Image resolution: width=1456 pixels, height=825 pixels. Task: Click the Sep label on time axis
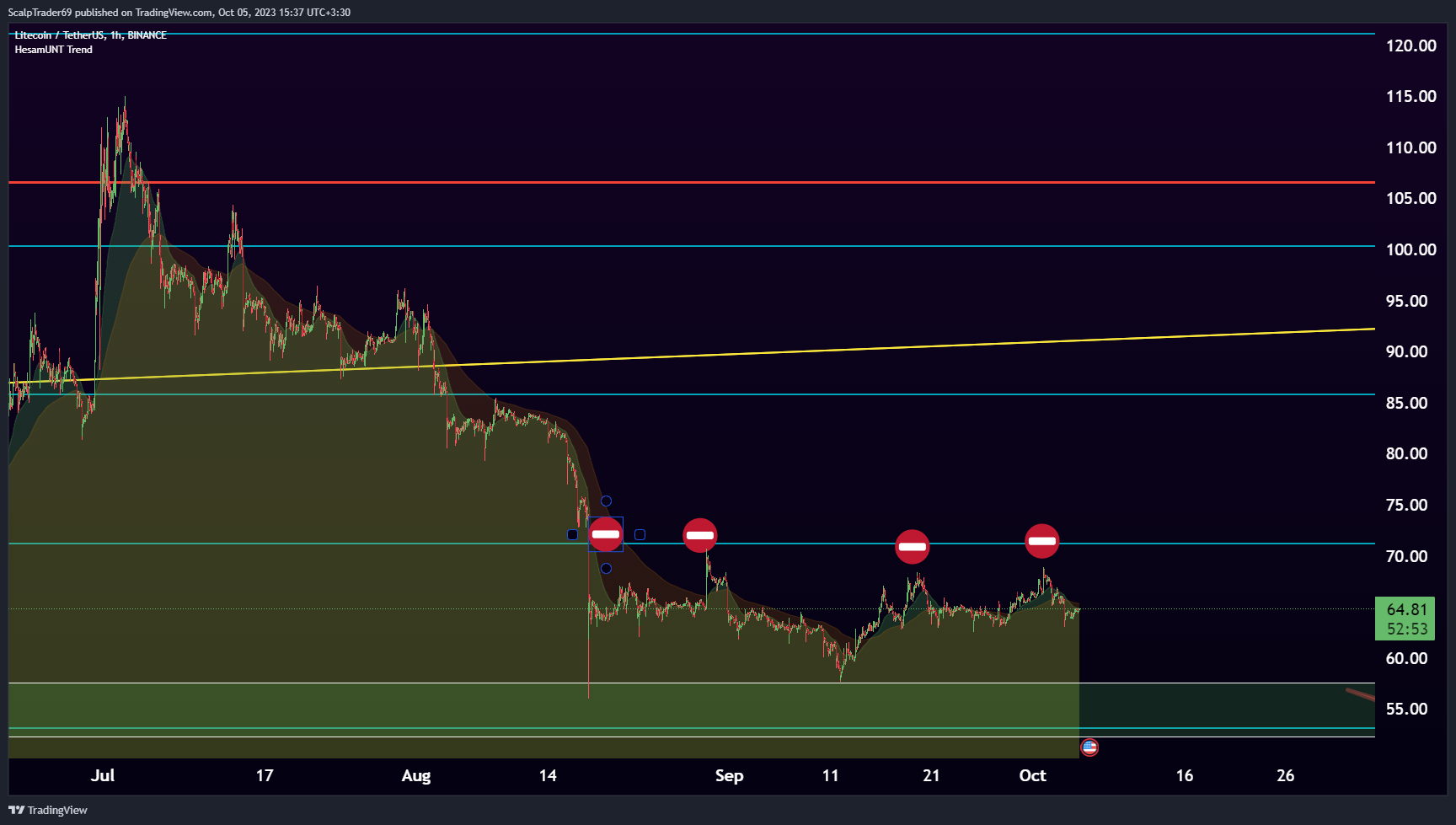tap(730, 775)
